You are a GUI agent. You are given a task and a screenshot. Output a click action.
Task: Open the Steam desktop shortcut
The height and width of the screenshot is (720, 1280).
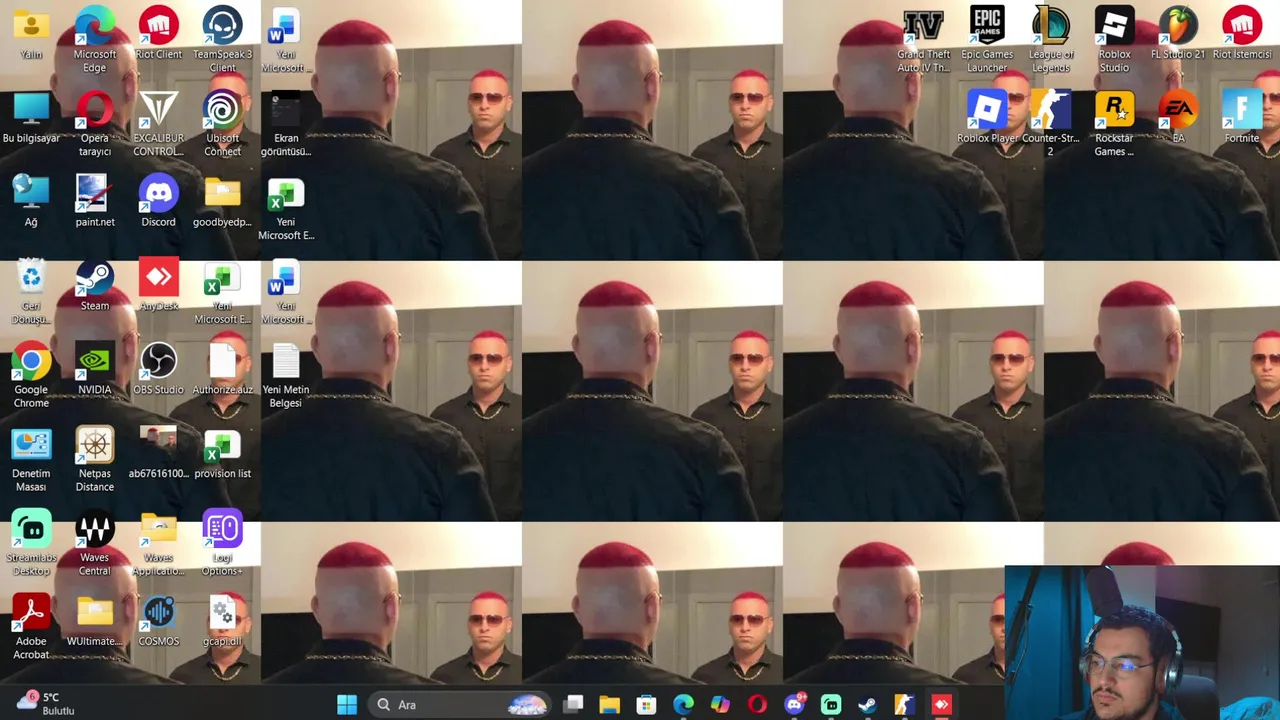pos(94,285)
